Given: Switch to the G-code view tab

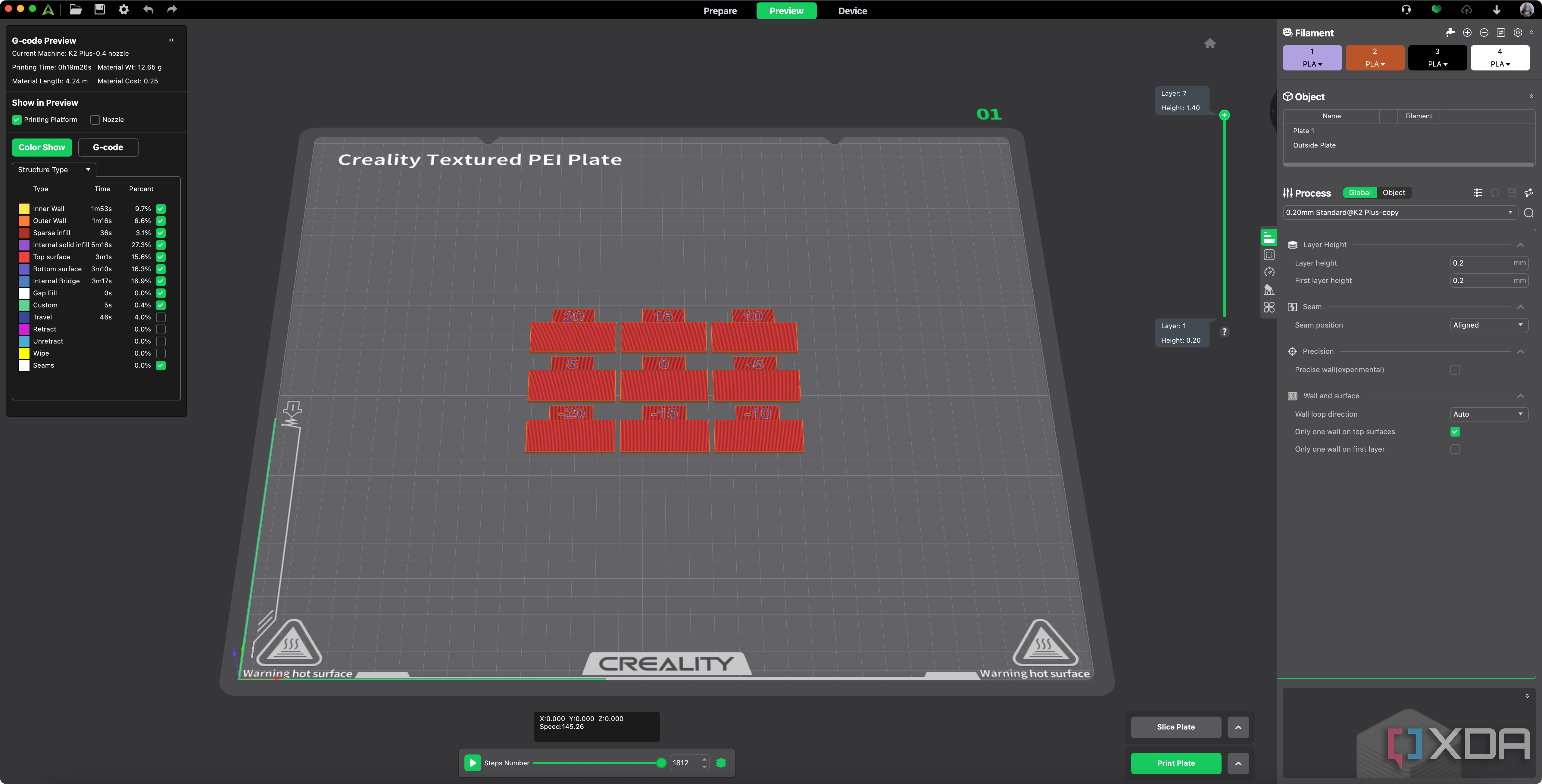Looking at the screenshot, I should 108,147.
